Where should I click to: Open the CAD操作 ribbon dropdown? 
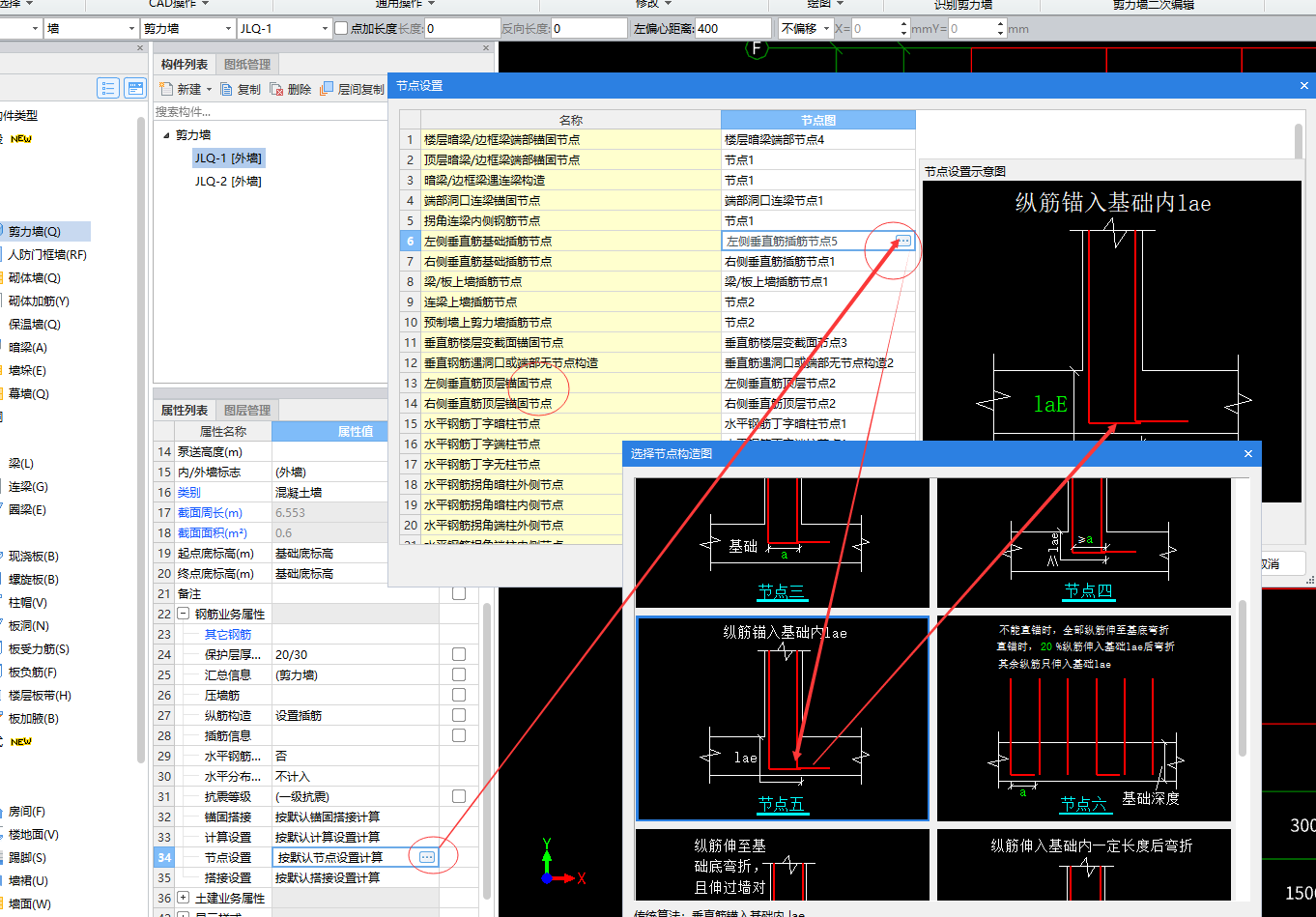[x=177, y=4]
